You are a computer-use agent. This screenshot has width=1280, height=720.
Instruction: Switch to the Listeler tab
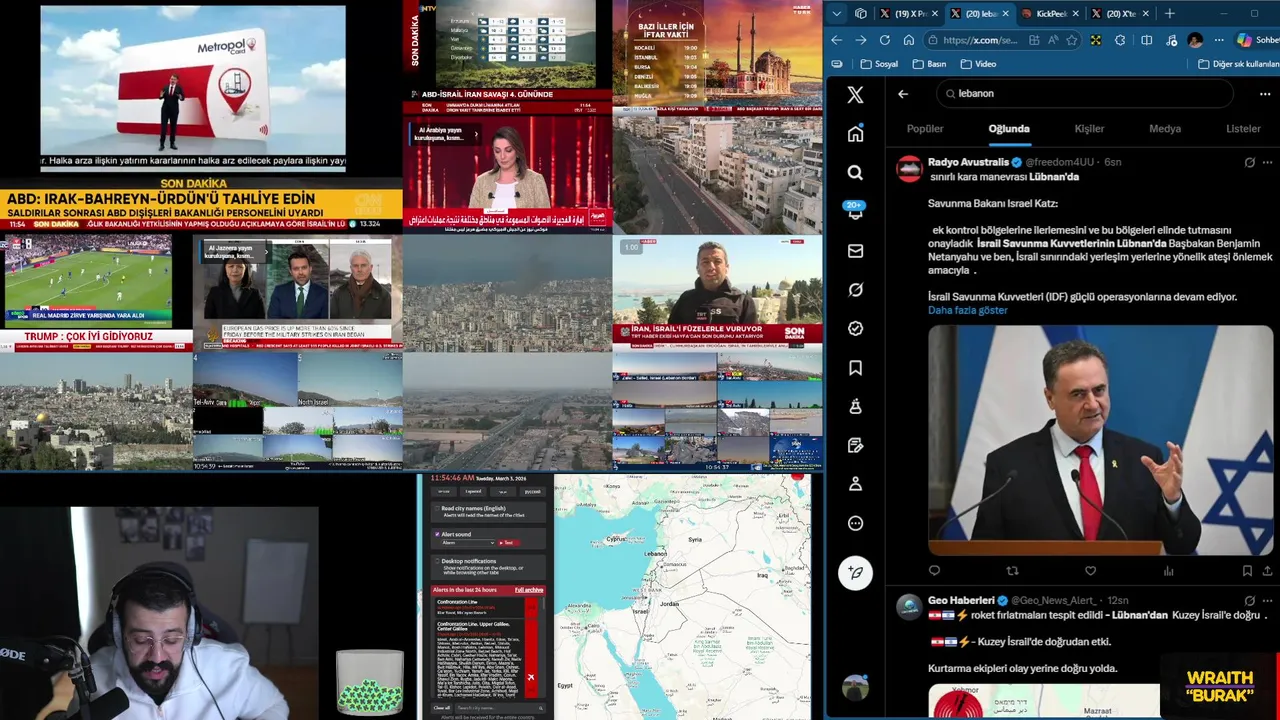coord(1244,129)
